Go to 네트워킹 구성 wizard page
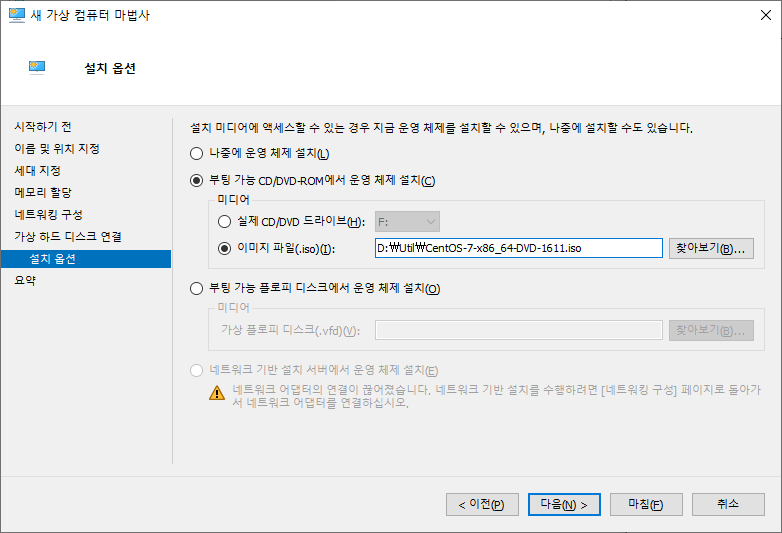The width and height of the screenshot is (782, 533). 48,214
